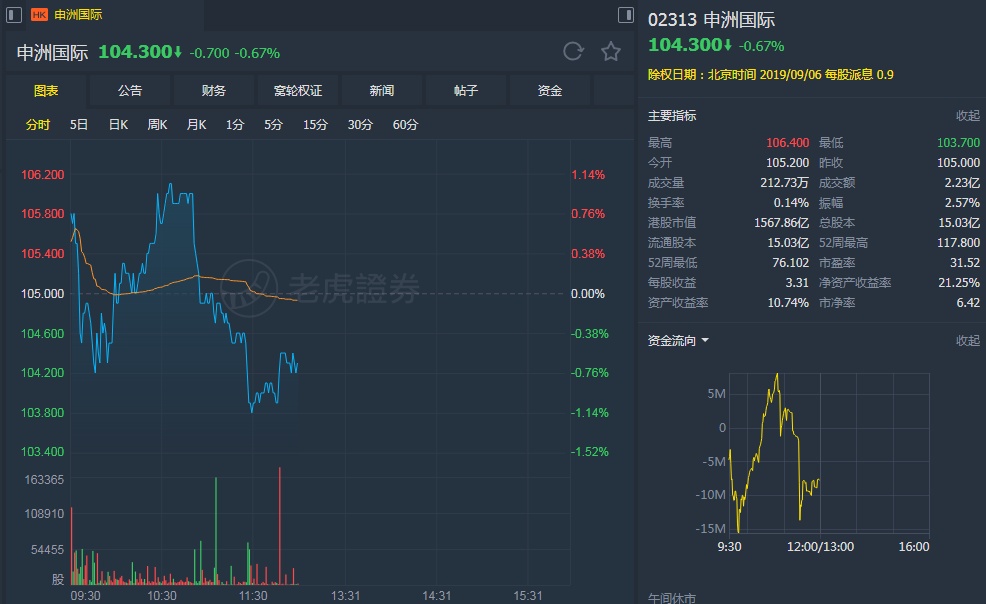Collapse the 主要指标 section via 收起
The width and height of the screenshot is (986, 604).
tap(967, 116)
